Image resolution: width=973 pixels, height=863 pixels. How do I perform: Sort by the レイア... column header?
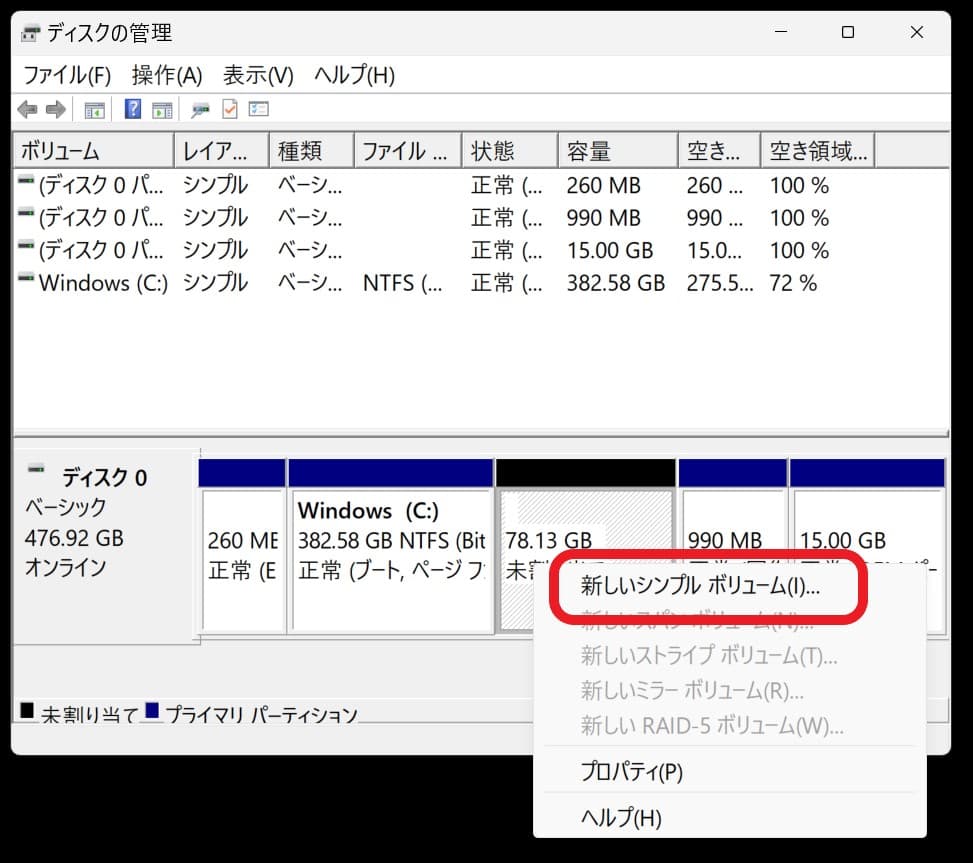222,151
